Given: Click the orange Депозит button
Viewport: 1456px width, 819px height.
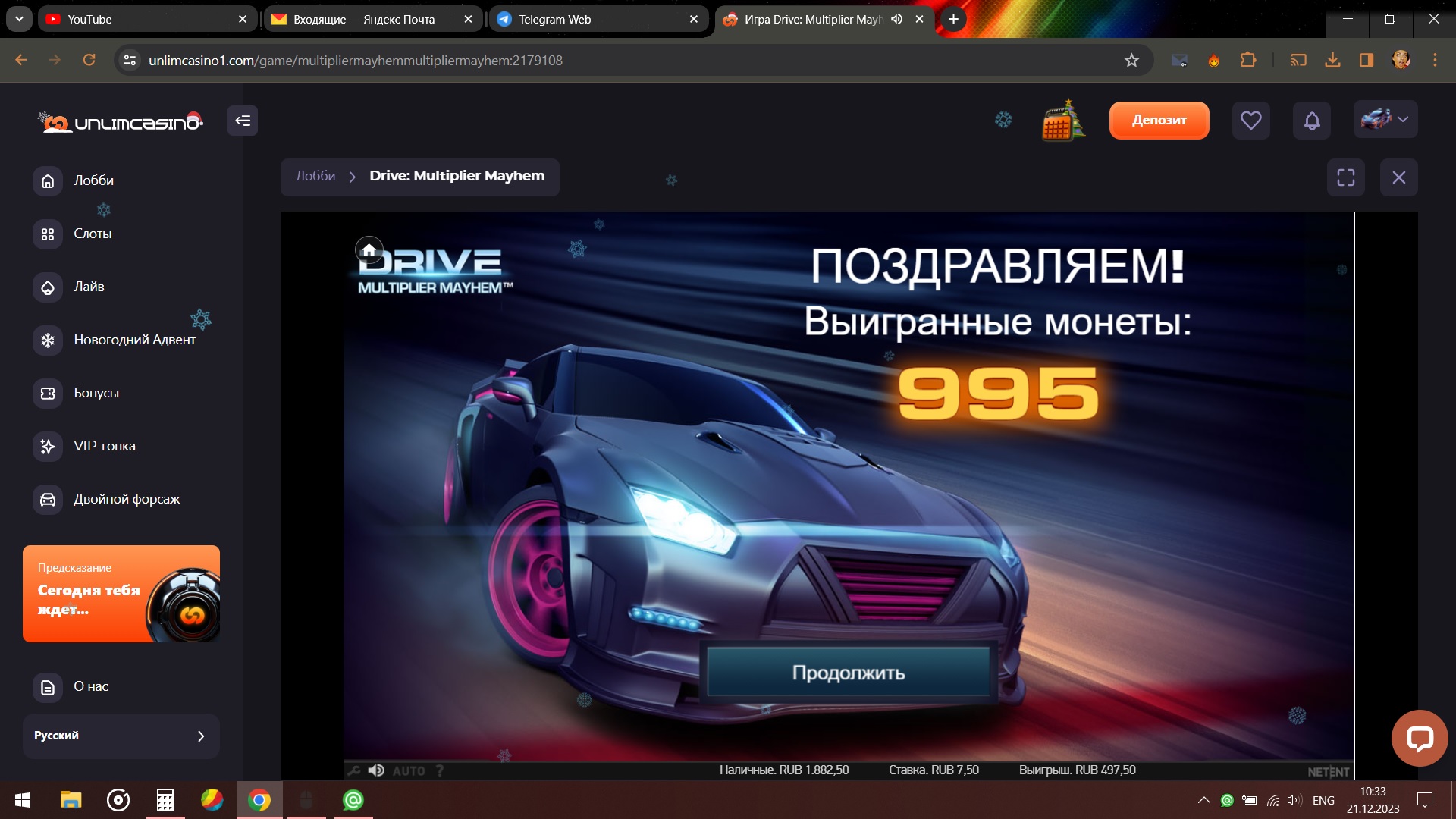Looking at the screenshot, I should click(1159, 120).
